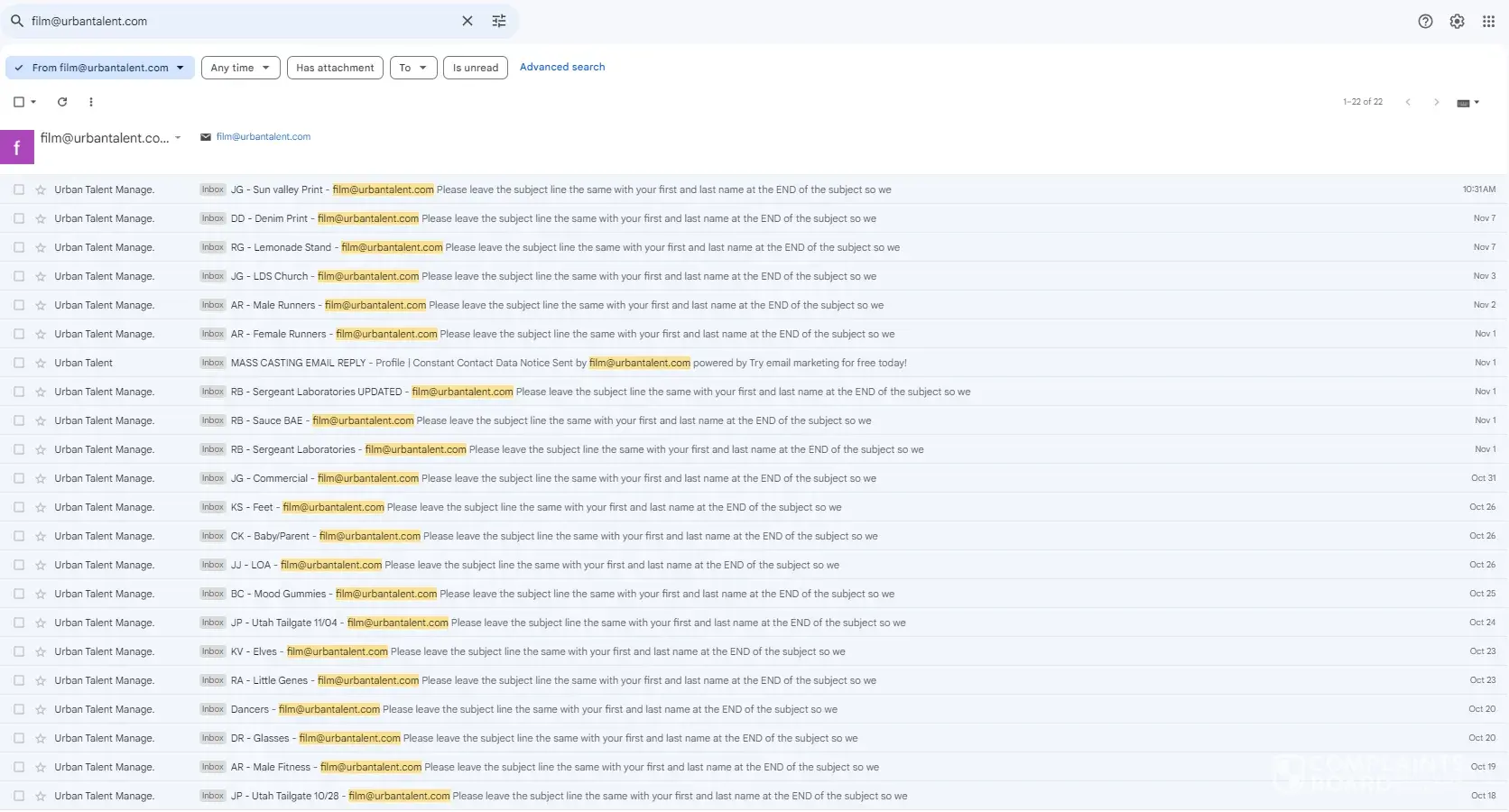Open the search filter options icon
This screenshot has width=1509, height=812.
pos(499,21)
